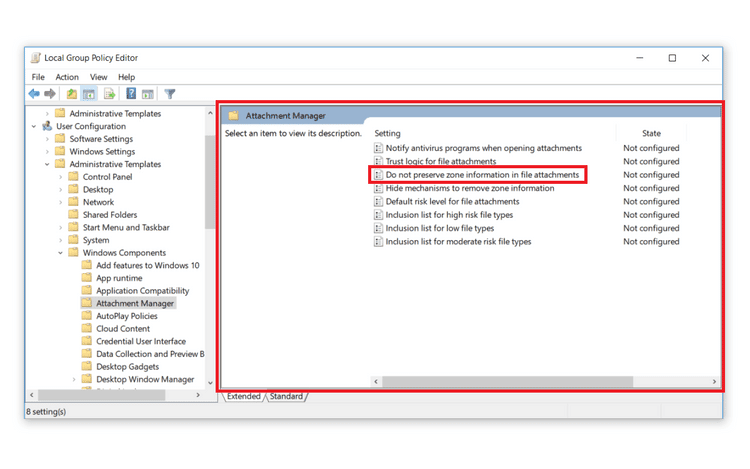Viewport: 750px width, 469px height.
Task: Expand the Software Settings node
Action: click(x=47, y=139)
